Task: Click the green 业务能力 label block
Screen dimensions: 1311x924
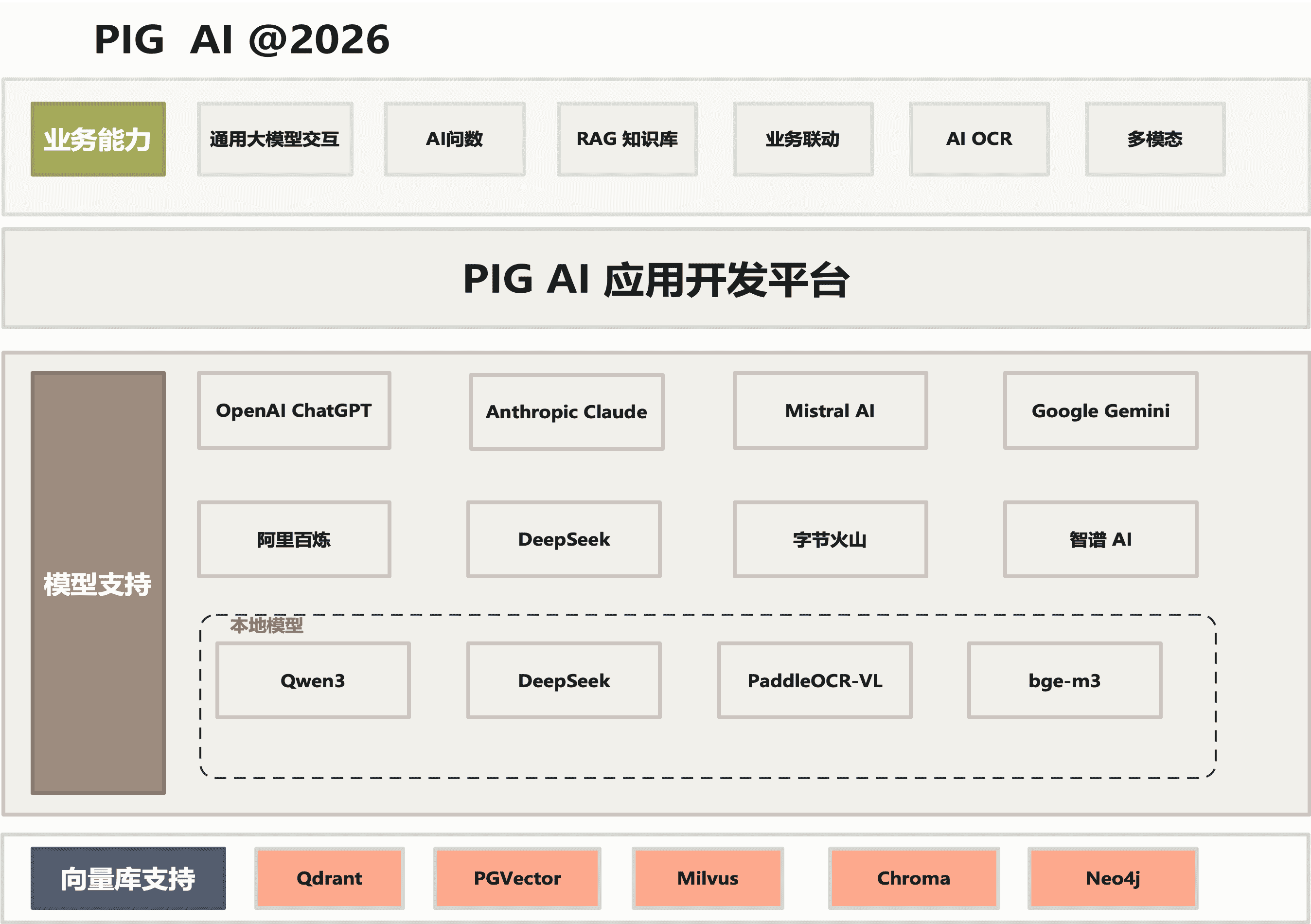Action: click(98, 139)
